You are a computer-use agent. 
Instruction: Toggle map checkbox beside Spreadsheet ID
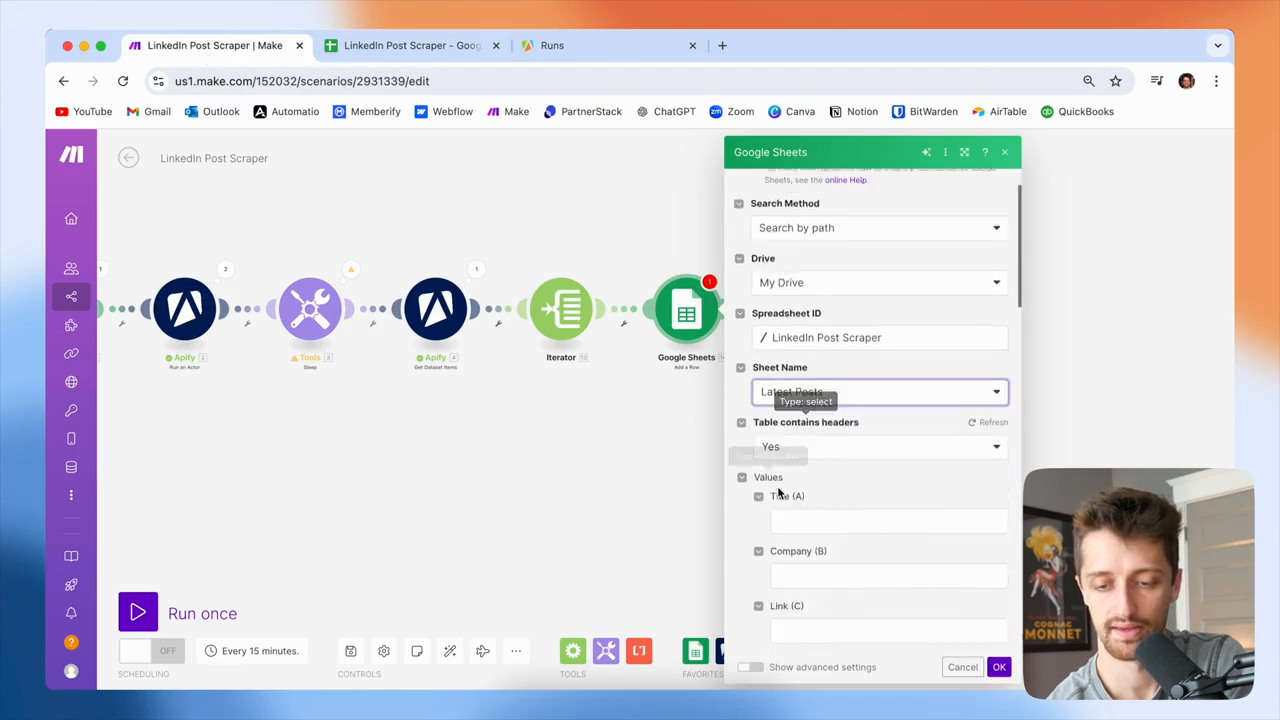[740, 314]
